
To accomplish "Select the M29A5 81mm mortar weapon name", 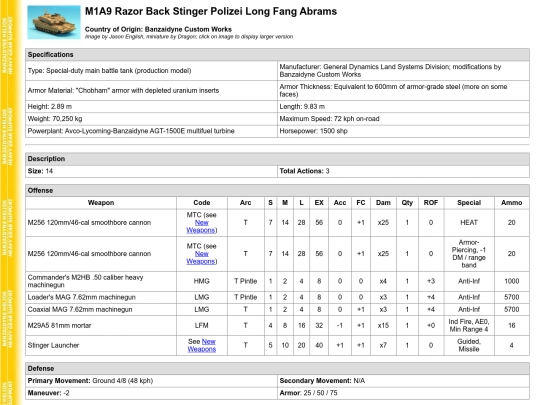I will [101, 325].
